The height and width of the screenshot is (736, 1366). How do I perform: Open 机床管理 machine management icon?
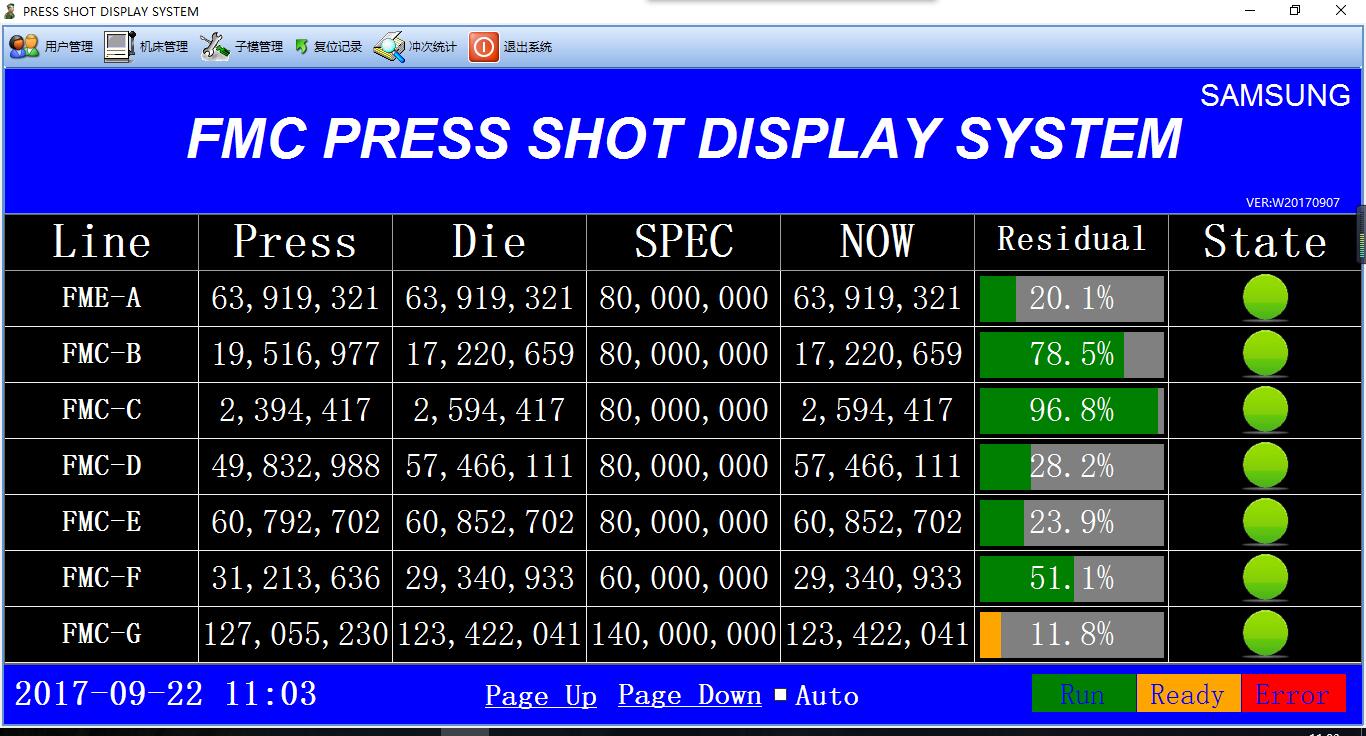click(x=119, y=47)
